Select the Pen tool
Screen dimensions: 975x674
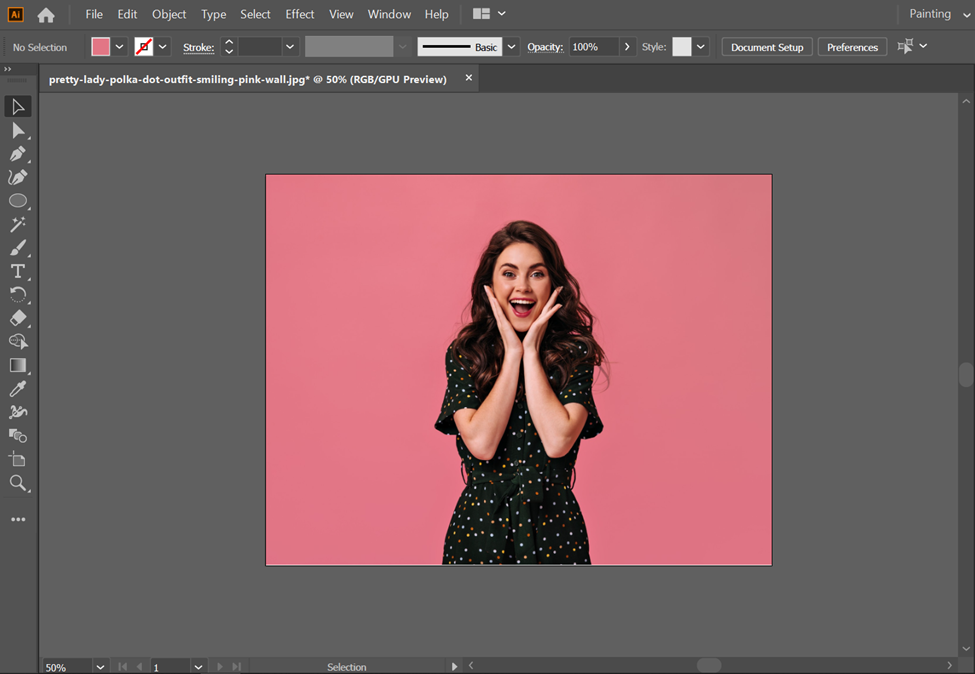point(18,154)
